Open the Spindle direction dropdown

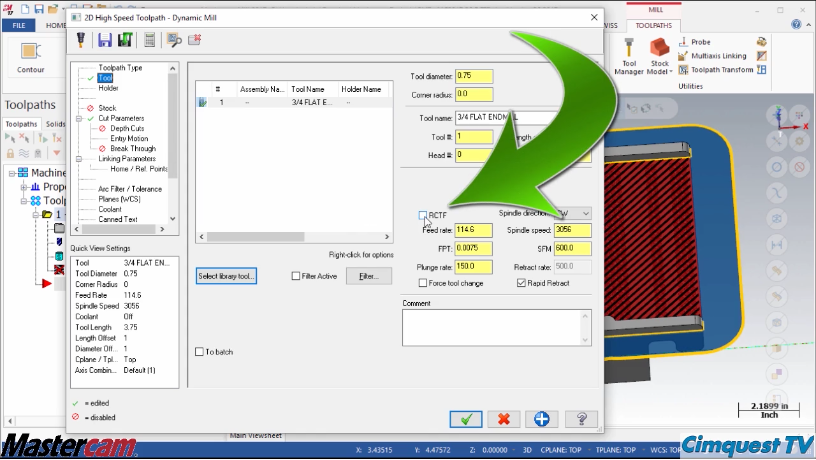tap(585, 213)
